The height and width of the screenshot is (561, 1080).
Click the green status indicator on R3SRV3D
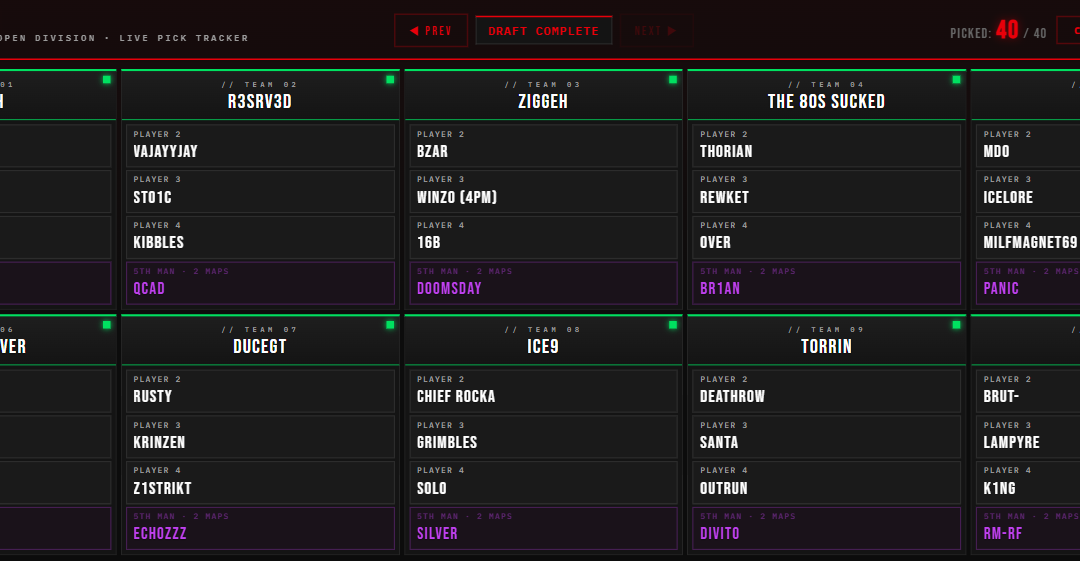(390, 79)
